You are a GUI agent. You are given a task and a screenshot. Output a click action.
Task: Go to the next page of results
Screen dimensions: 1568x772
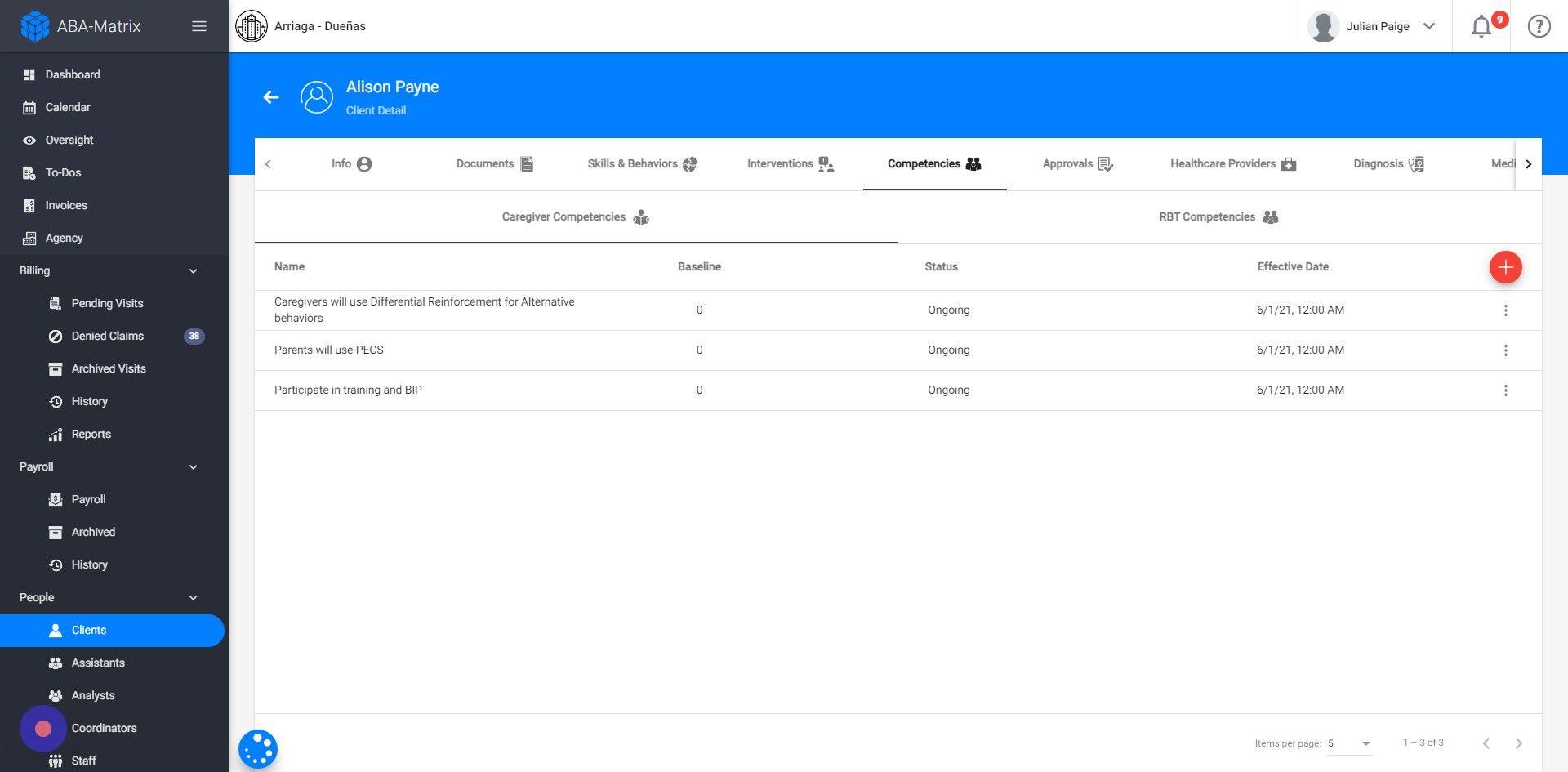(1519, 743)
